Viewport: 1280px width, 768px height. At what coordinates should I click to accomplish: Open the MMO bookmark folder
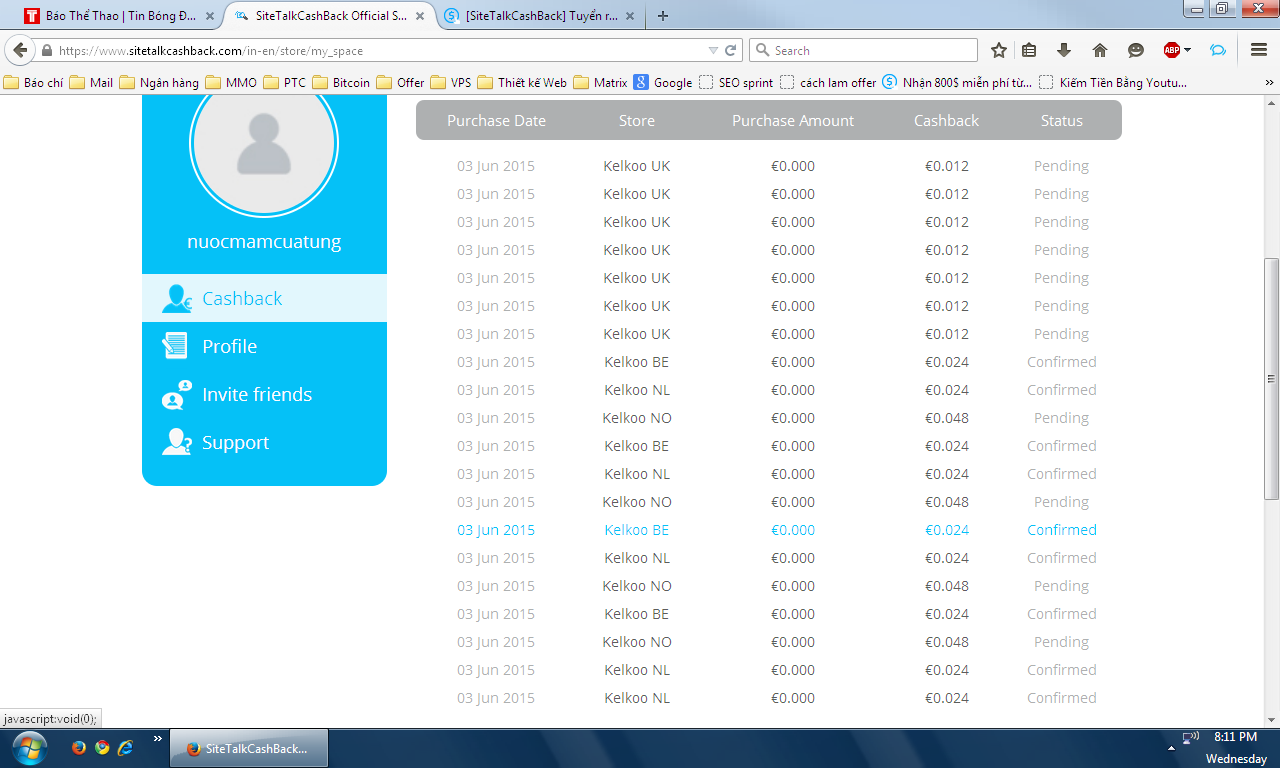(231, 83)
